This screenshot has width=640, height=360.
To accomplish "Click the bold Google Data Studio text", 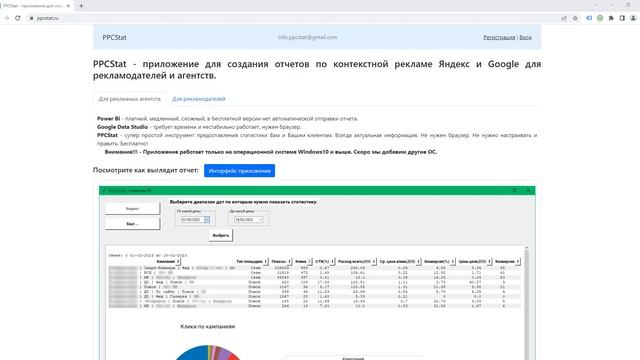I will coord(122,127).
